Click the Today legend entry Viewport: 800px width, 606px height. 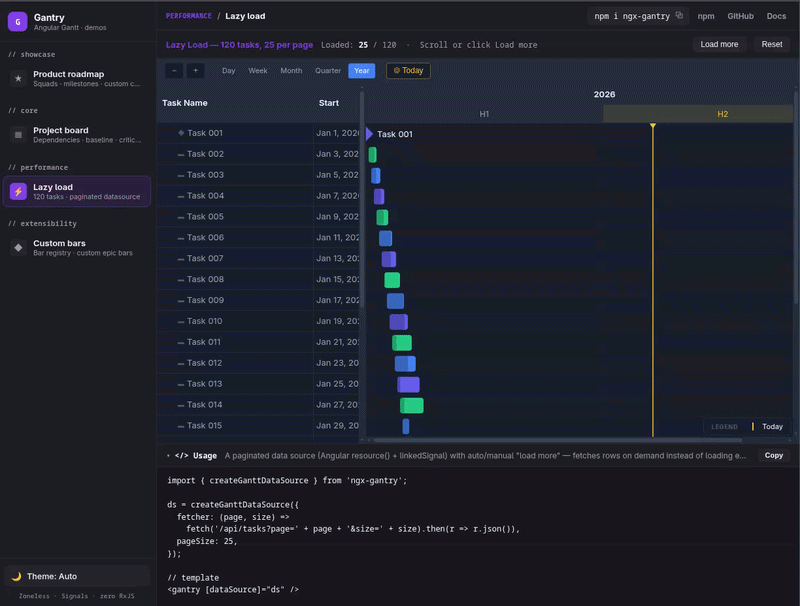[767, 426]
